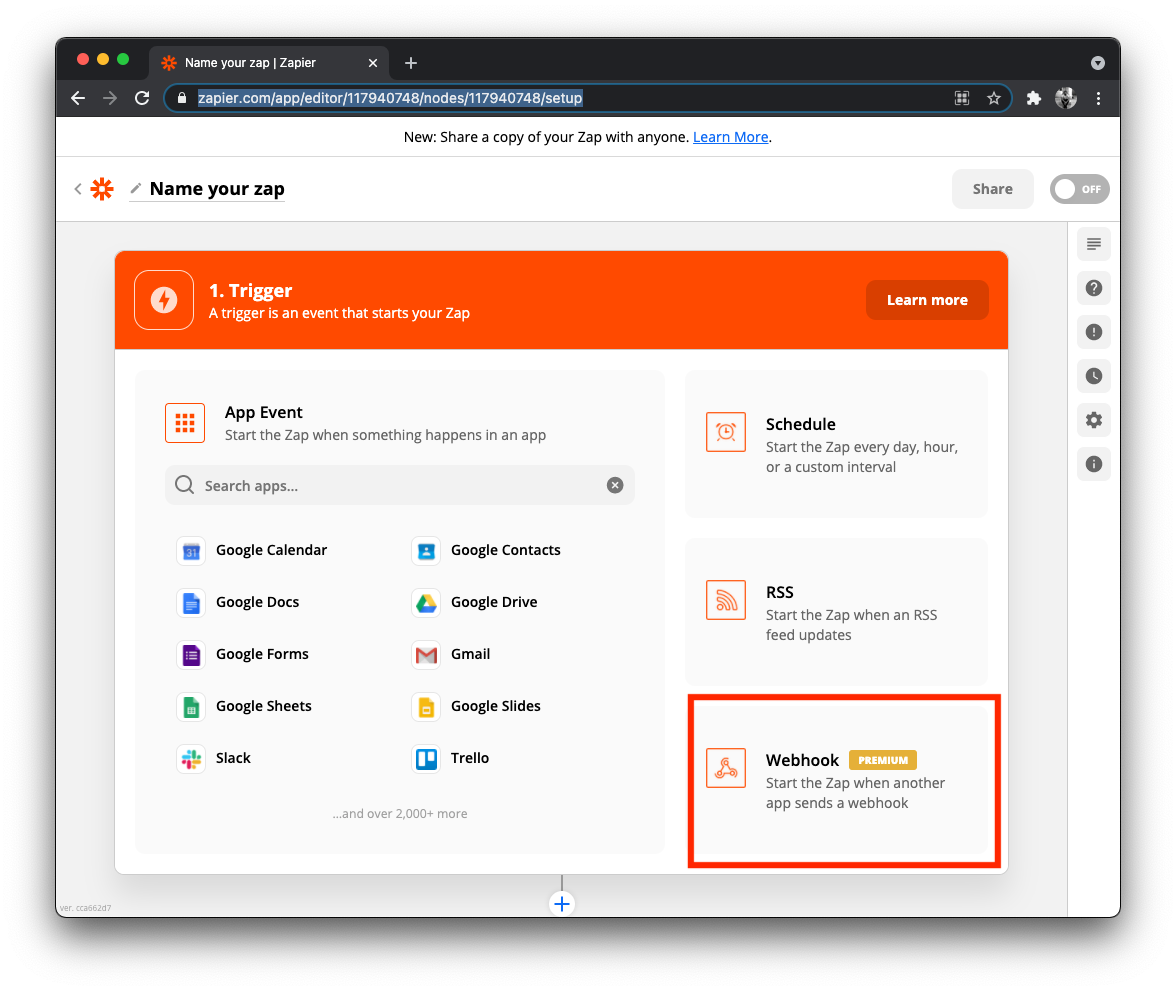Click the '...and over 2,000+ more' text
1176x991 pixels.
coord(400,813)
